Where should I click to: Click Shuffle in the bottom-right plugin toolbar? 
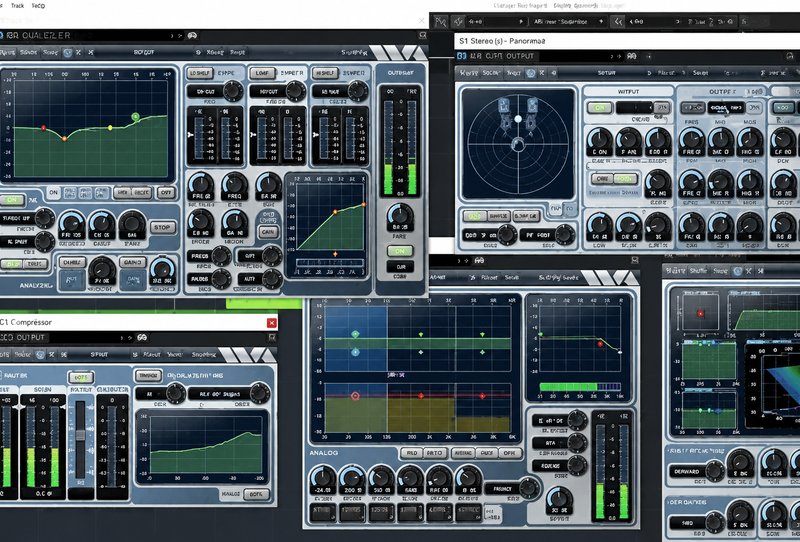point(698,271)
